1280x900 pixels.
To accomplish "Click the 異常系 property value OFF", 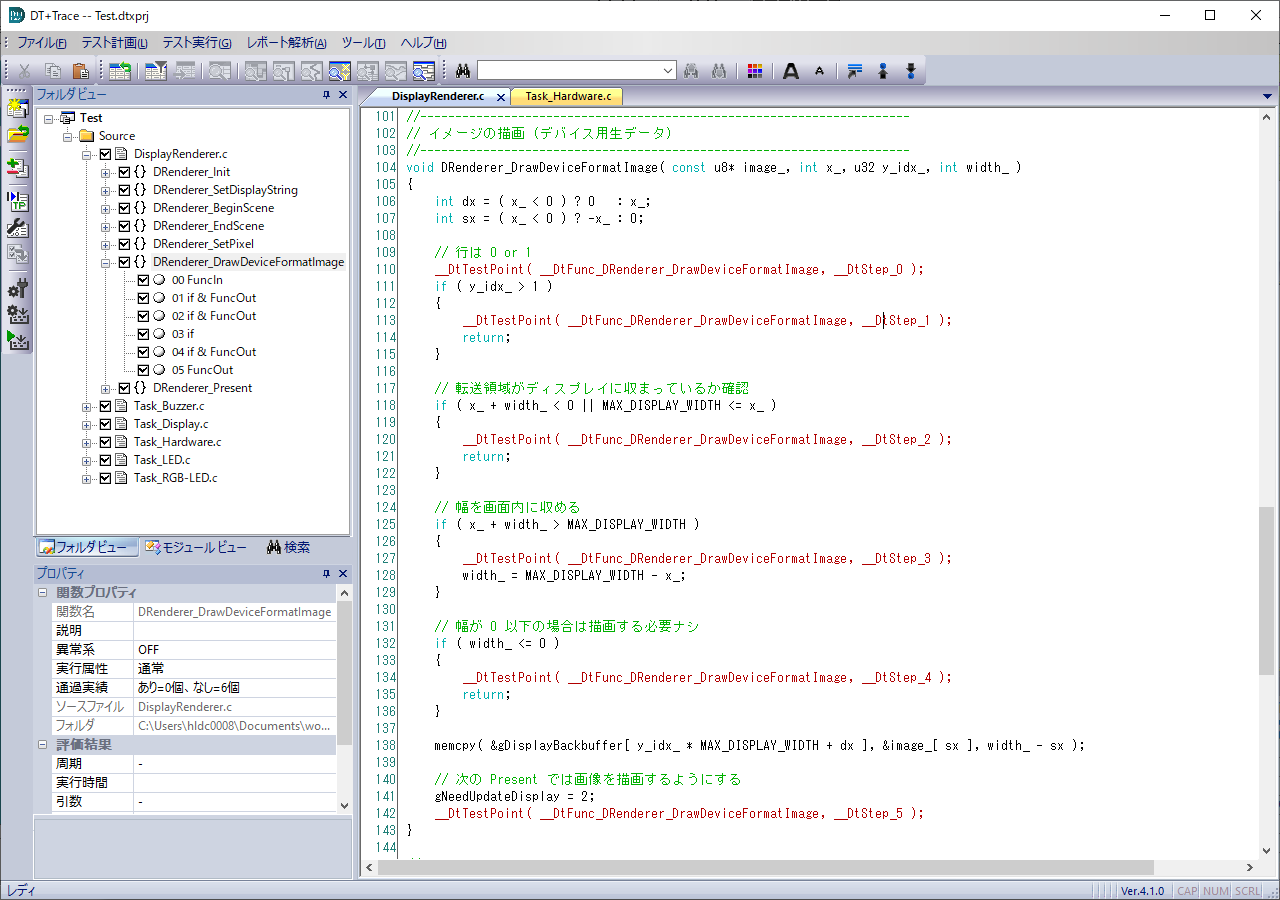I will 148,650.
